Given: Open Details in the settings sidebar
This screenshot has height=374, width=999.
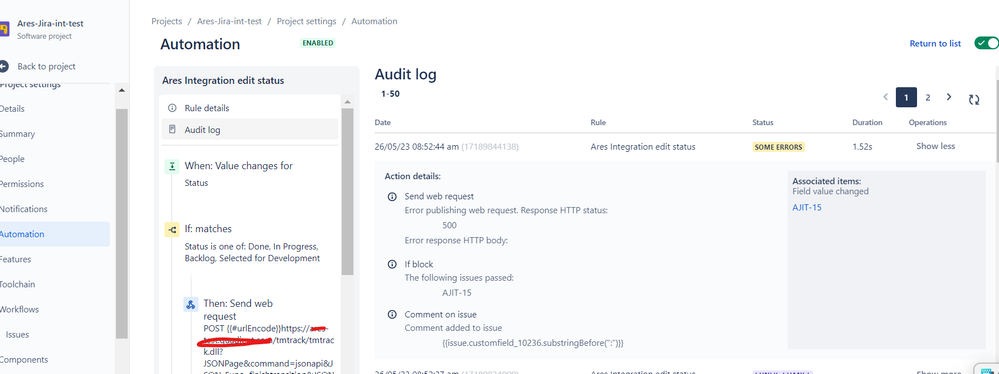Looking at the screenshot, I should [11, 108].
